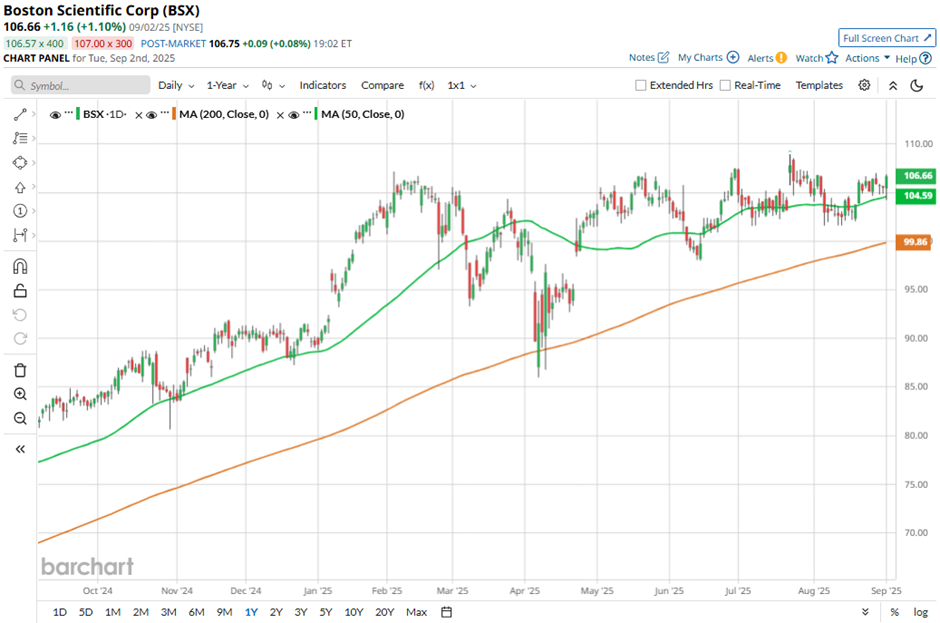Collapse the chart header panel
This screenshot has width=940, height=623.
pyautogui.click(x=893, y=86)
